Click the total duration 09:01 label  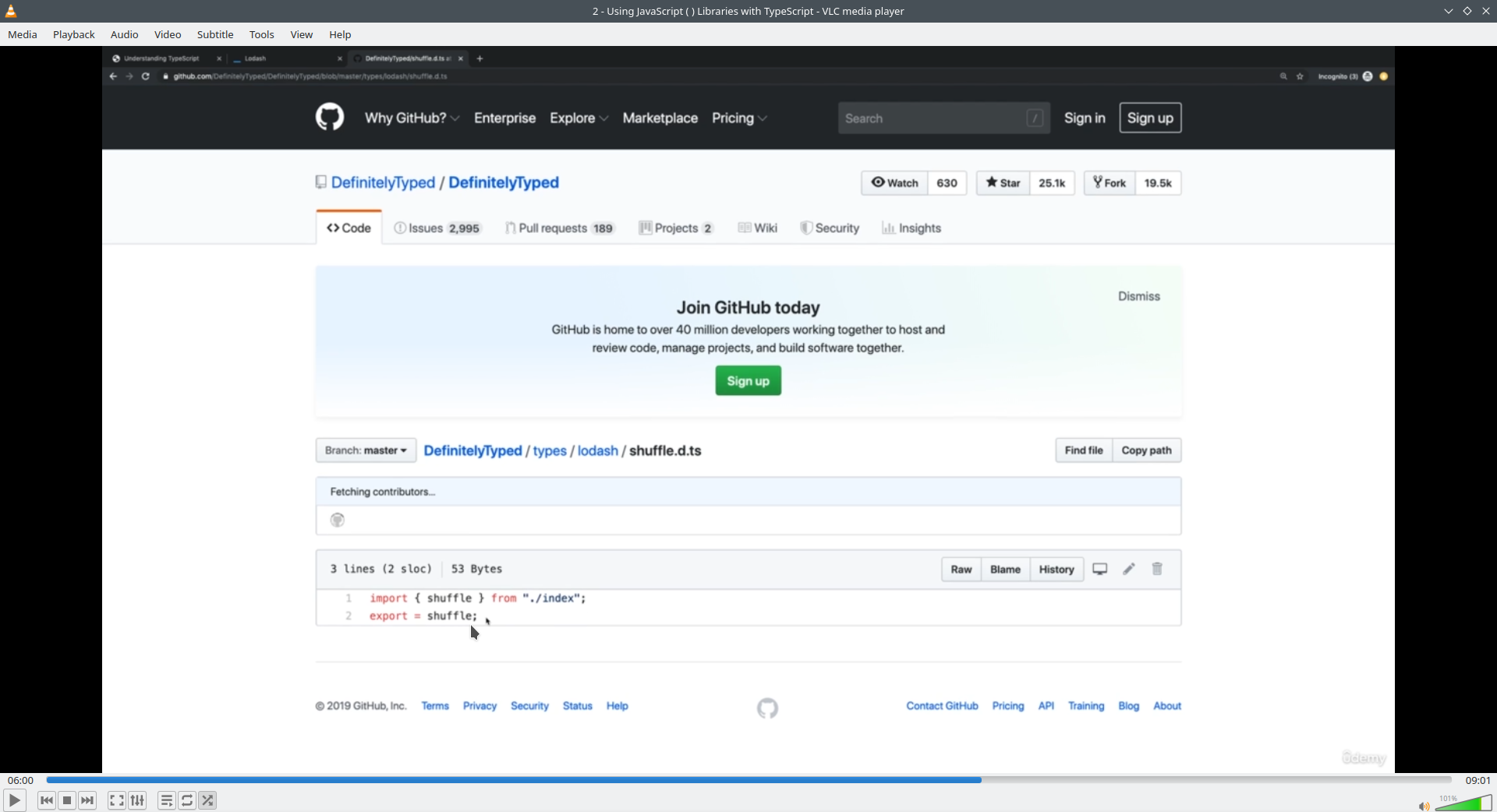1478,780
